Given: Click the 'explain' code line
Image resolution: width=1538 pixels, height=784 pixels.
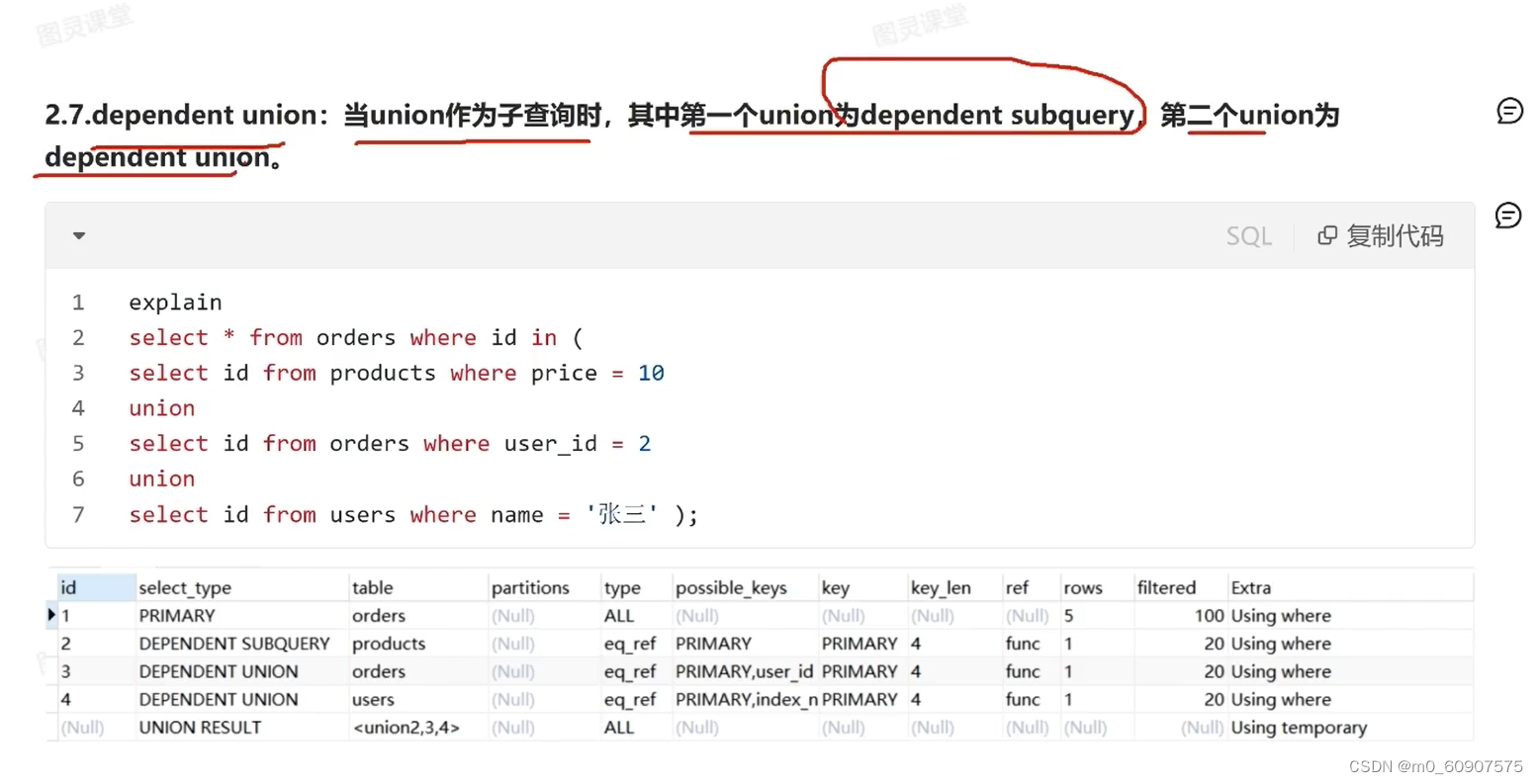Looking at the screenshot, I should [175, 303].
